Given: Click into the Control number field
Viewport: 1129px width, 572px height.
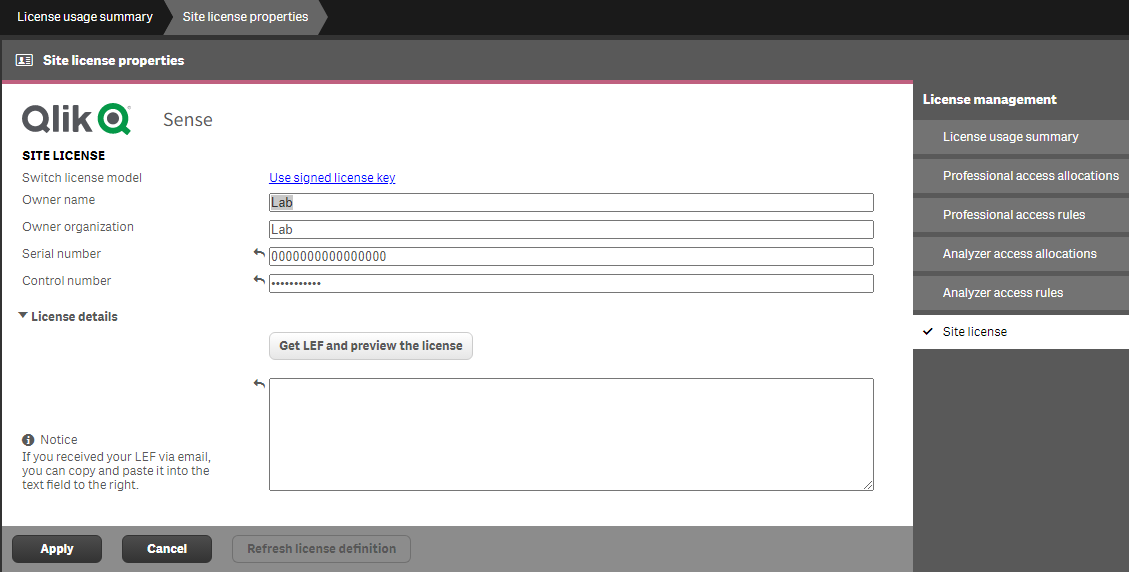Looking at the screenshot, I should pos(571,283).
